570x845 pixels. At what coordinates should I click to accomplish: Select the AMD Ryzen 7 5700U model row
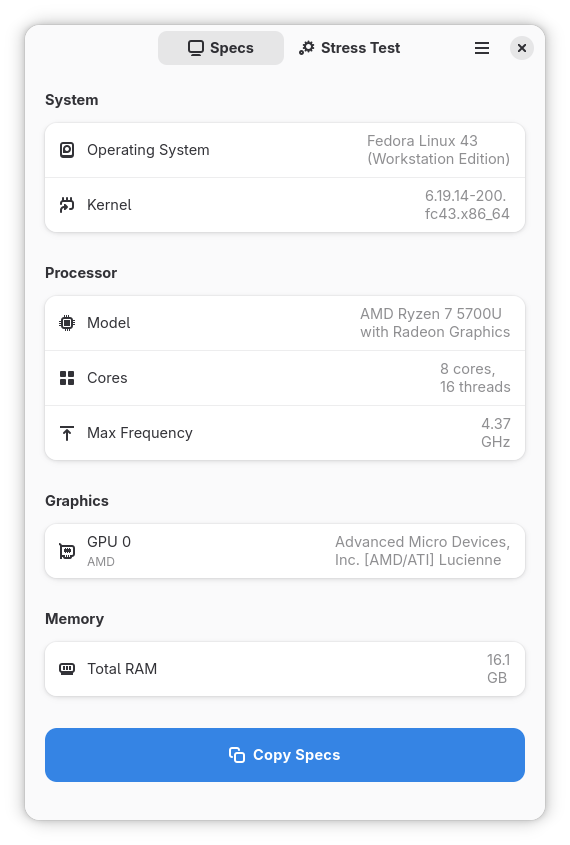point(285,323)
